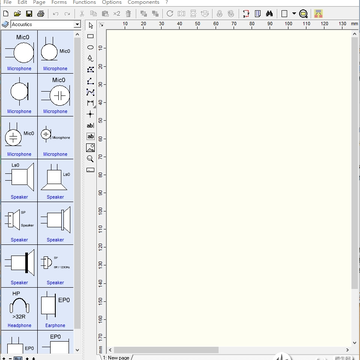Viewport: 360px width, 360px height.
Task: Open the page form dropdown arrow in toolbar
Action: [x=294, y=14]
